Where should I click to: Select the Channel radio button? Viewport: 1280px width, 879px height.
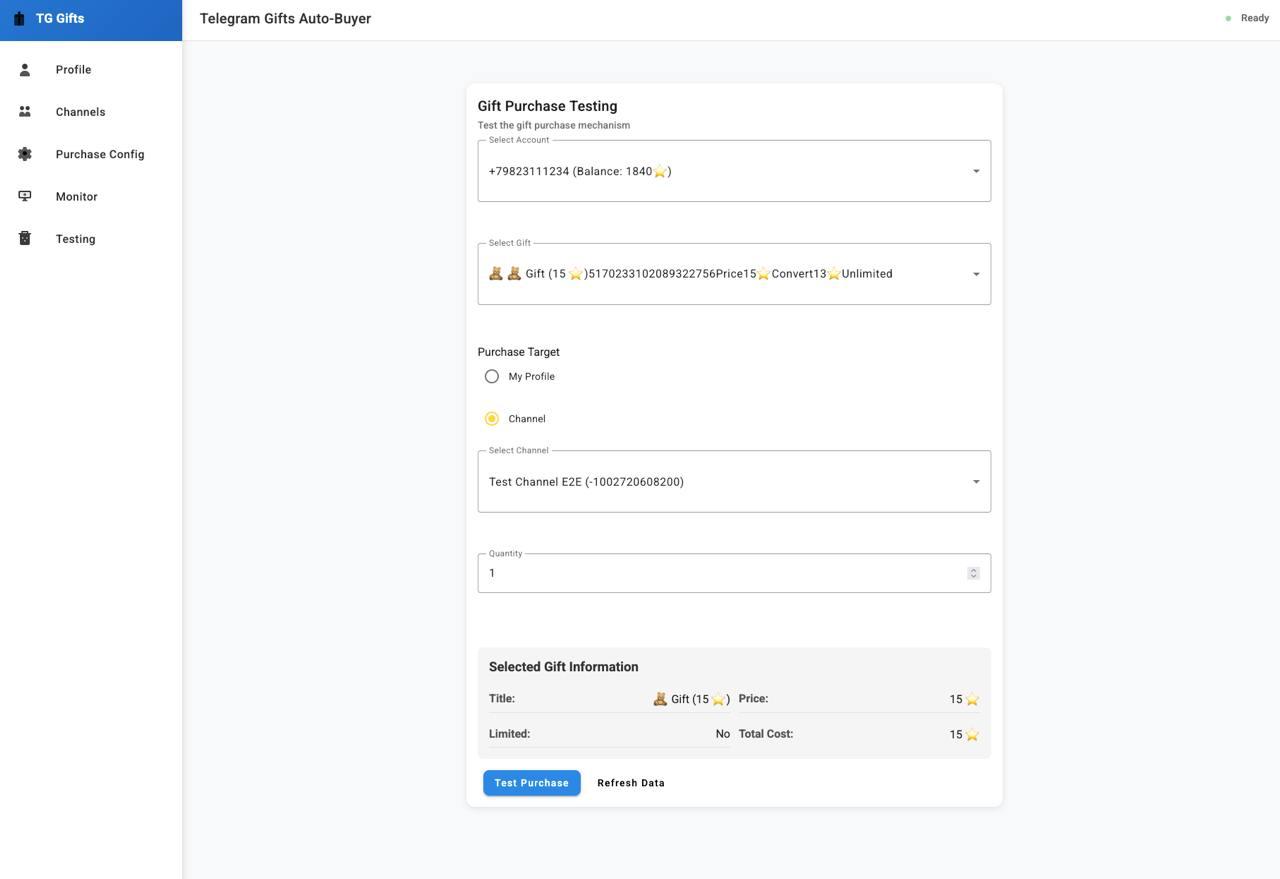(x=492, y=419)
